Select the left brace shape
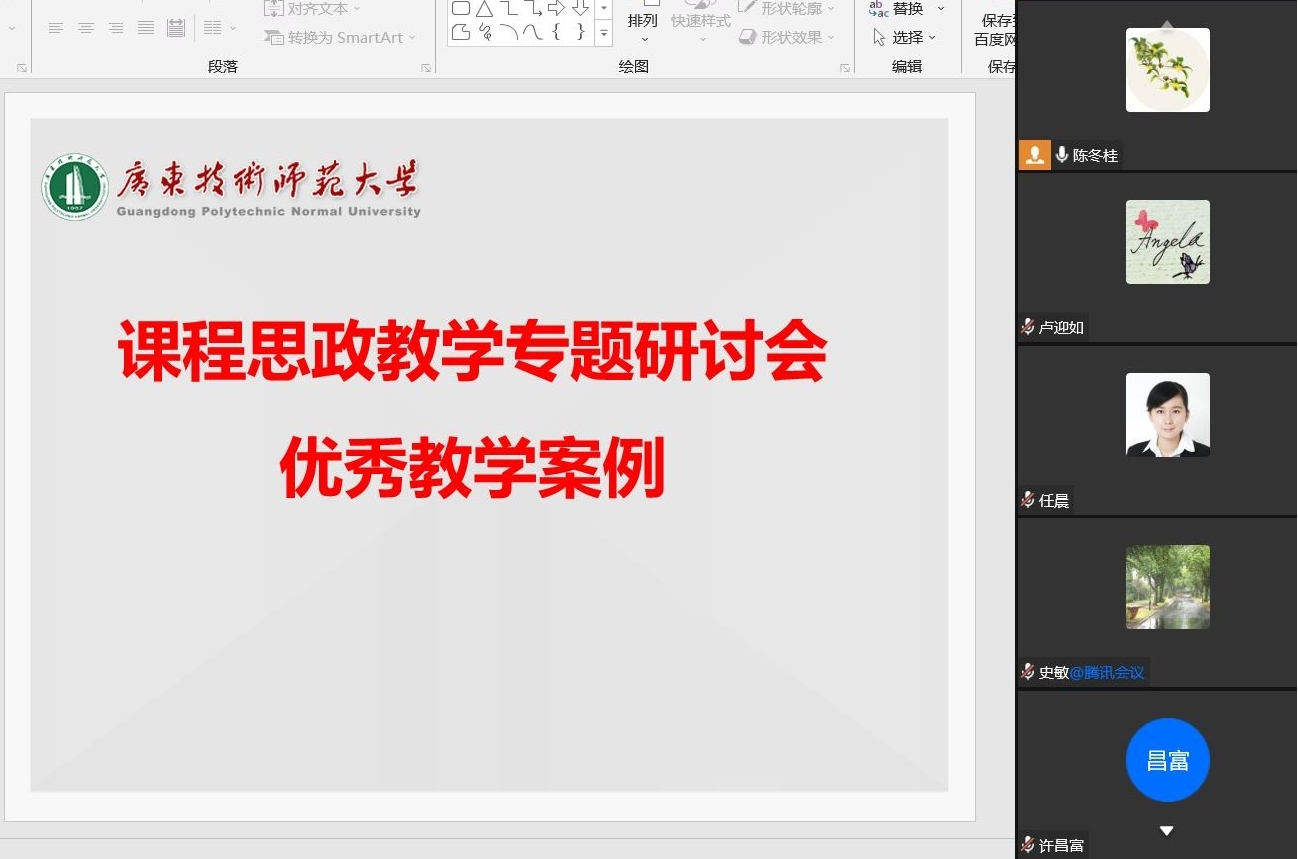The image size is (1298, 859). click(x=557, y=33)
